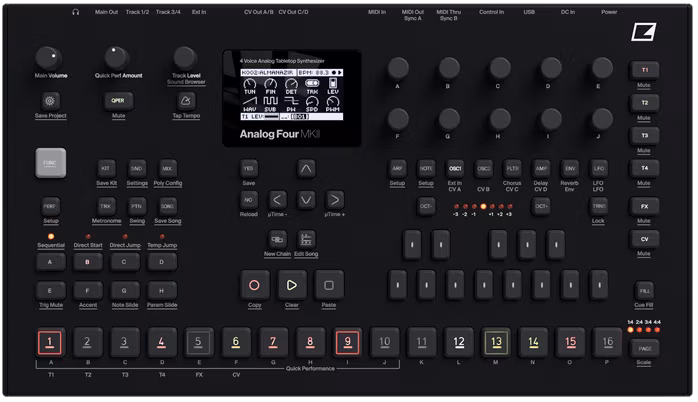Image resolution: width=698 pixels, height=402 pixels.
Task: Open the KIT Save Kit menu
Action: [x=106, y=169]
